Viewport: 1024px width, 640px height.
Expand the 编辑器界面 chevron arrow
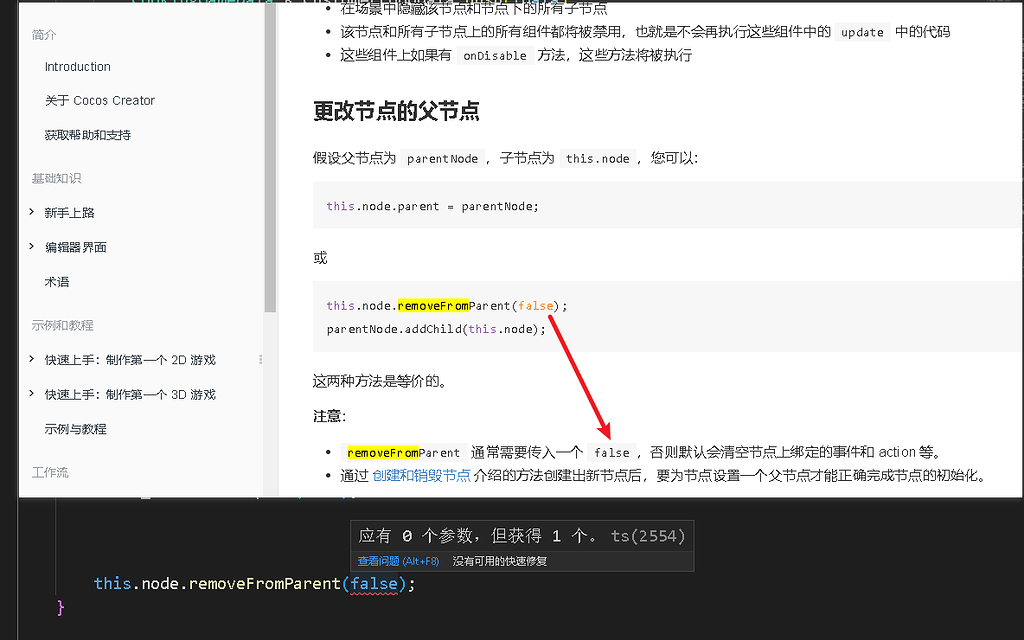pos(31,246)
